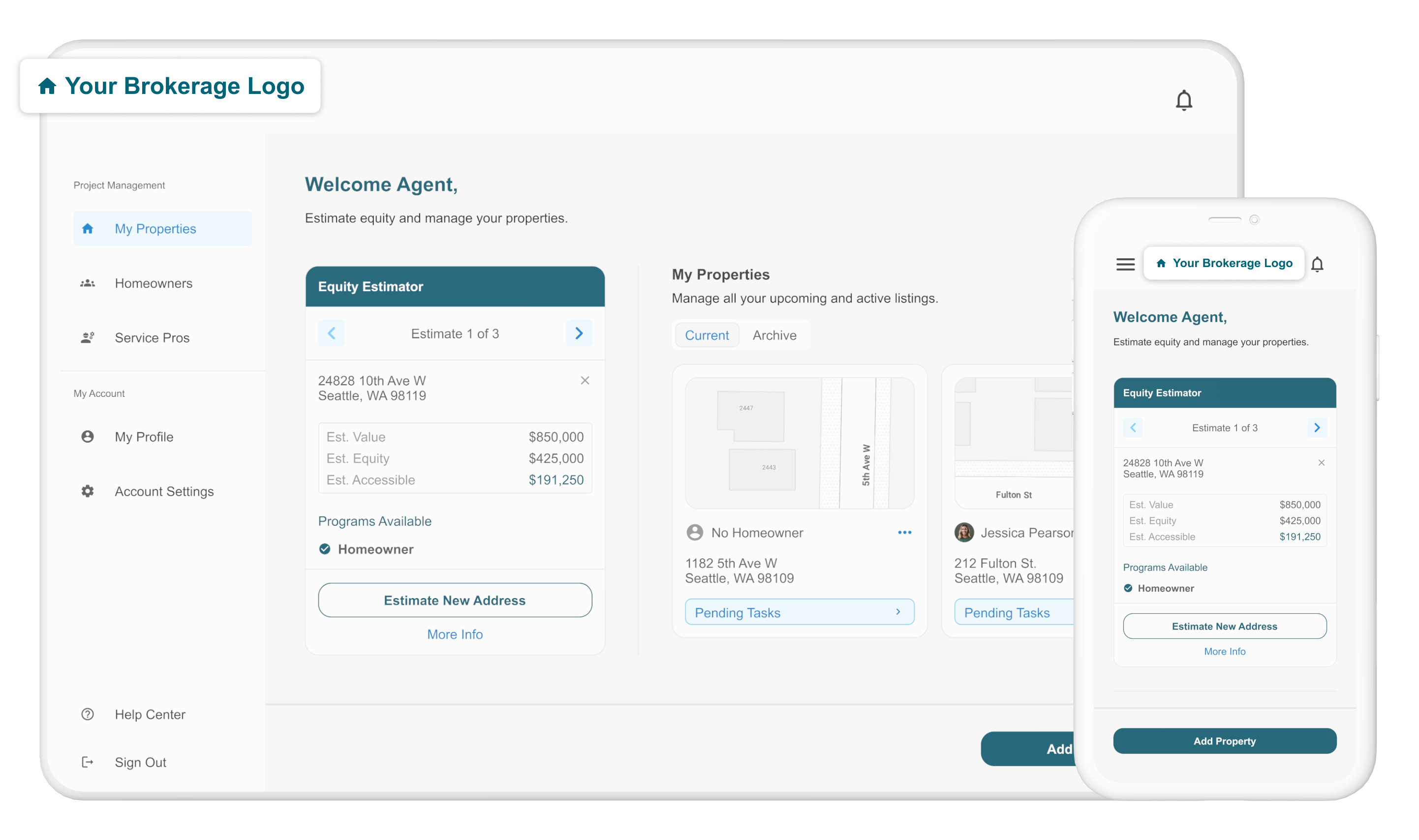Click the Homeowners sidebar icon

pyautogui.click(x=87, y=283)
